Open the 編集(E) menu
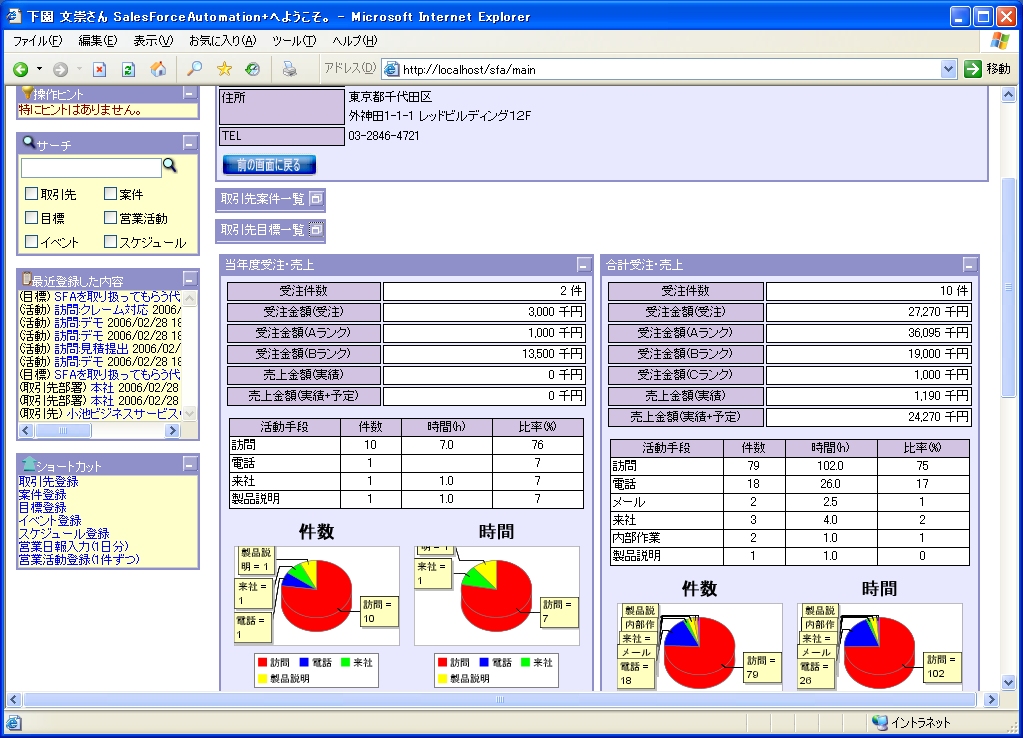 [x=98, y=40]
